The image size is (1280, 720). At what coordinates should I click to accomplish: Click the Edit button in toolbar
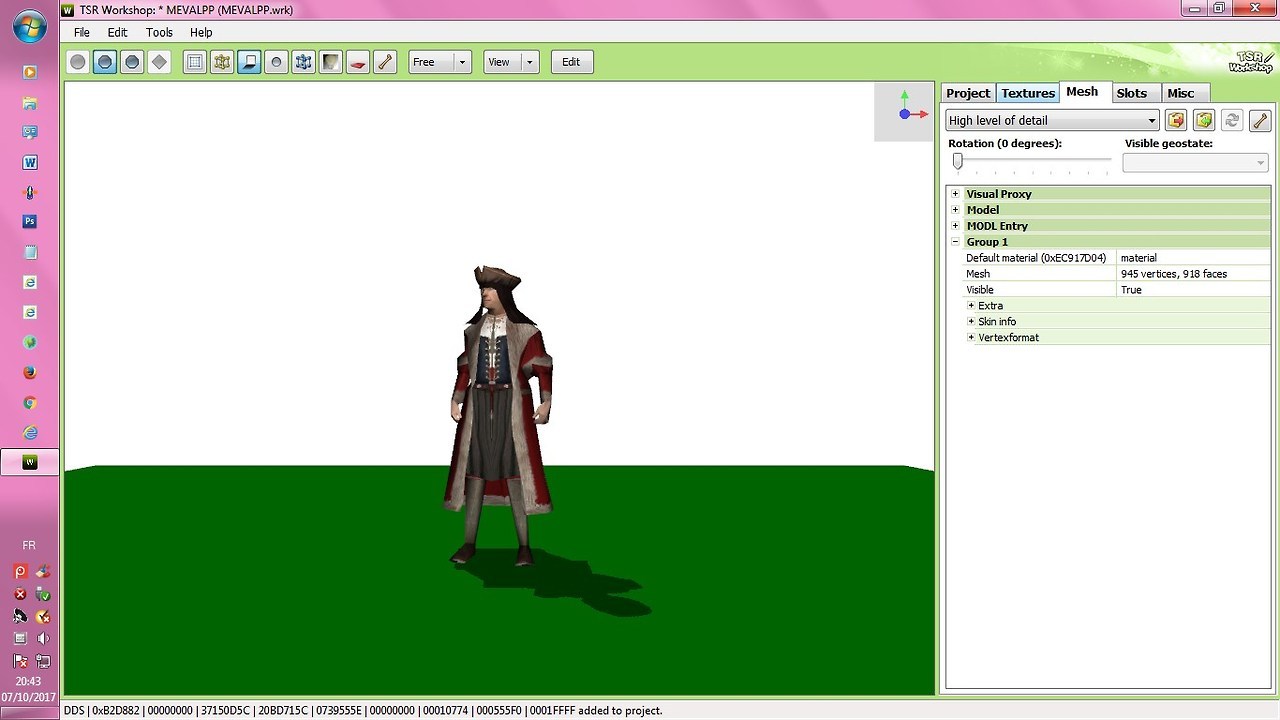[571, 62]
